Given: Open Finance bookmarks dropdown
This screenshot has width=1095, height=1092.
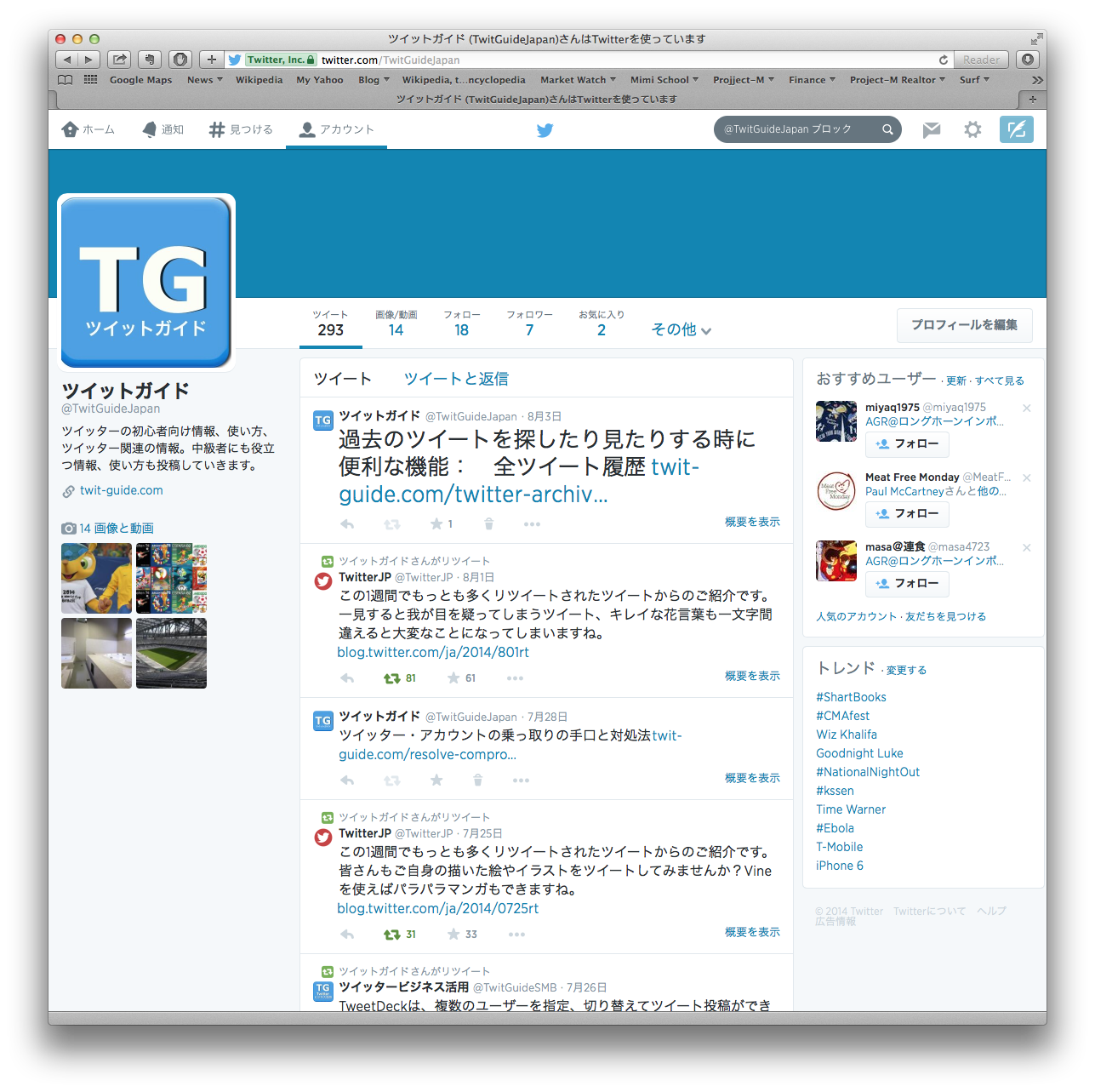Looking at the screenshot, I should pyautogui.click(x=812, y=80).
